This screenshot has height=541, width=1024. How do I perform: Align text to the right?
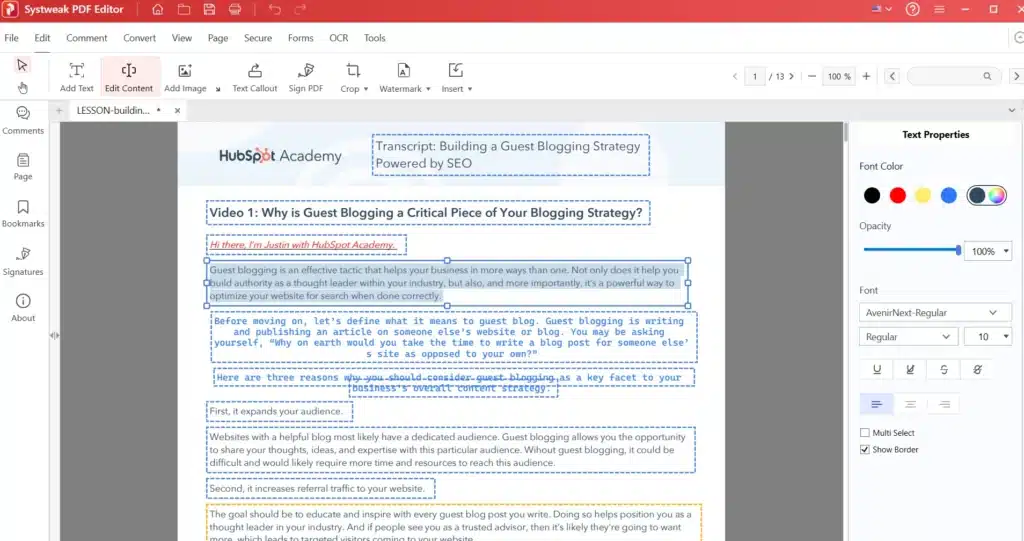click(x=944, y=404)
